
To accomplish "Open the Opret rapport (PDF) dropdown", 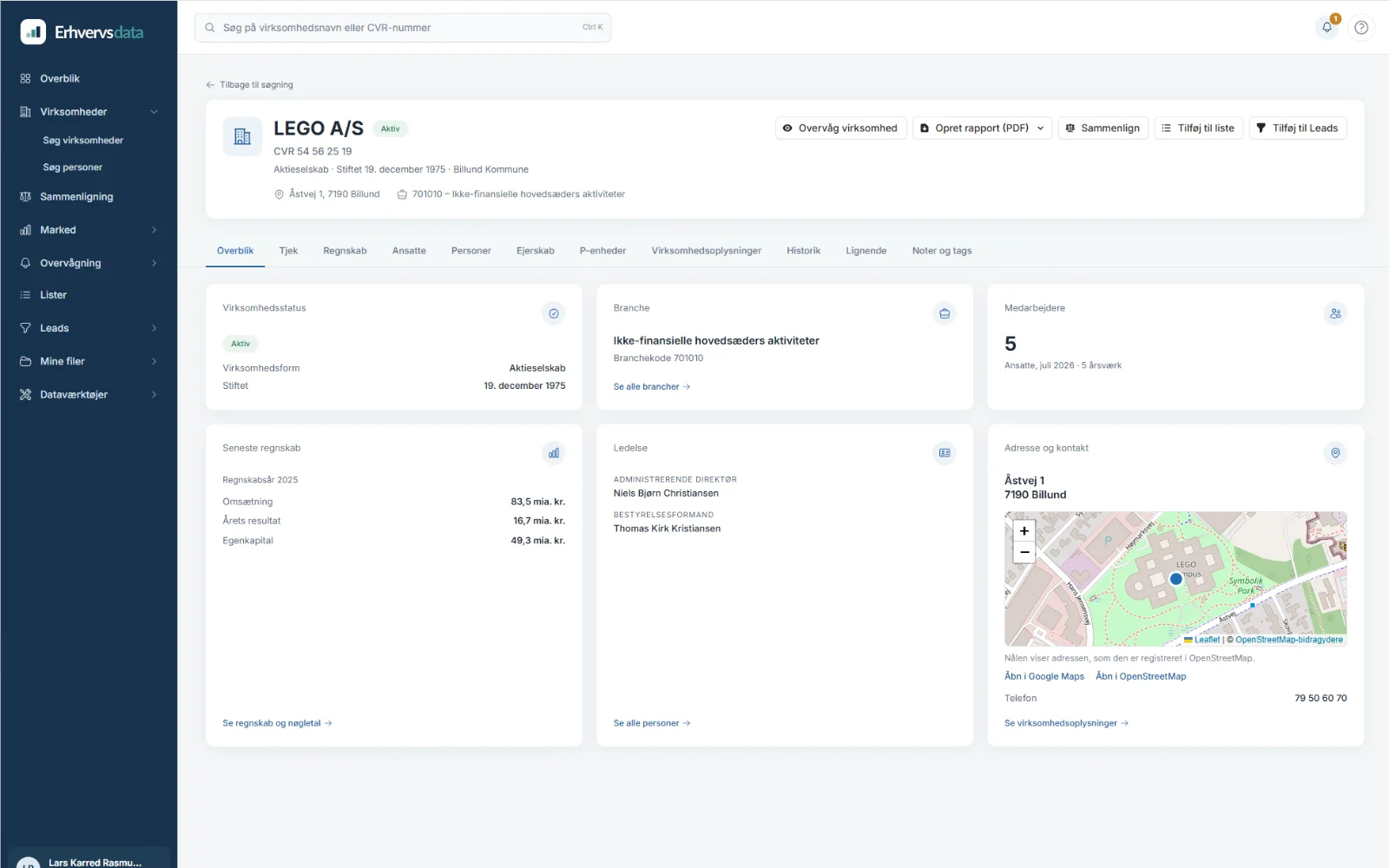I will 982,128.
